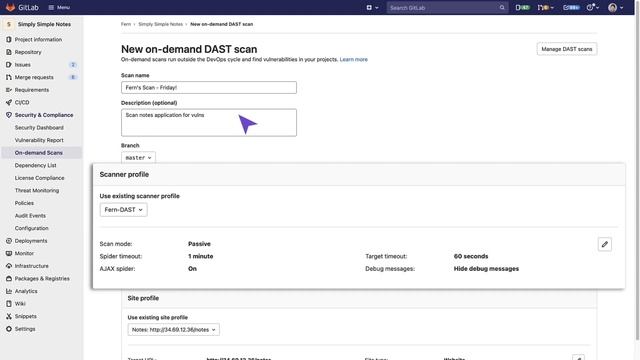
Task: Click the Infrastructure sidebar icon
Action: (x=9, y=266)
